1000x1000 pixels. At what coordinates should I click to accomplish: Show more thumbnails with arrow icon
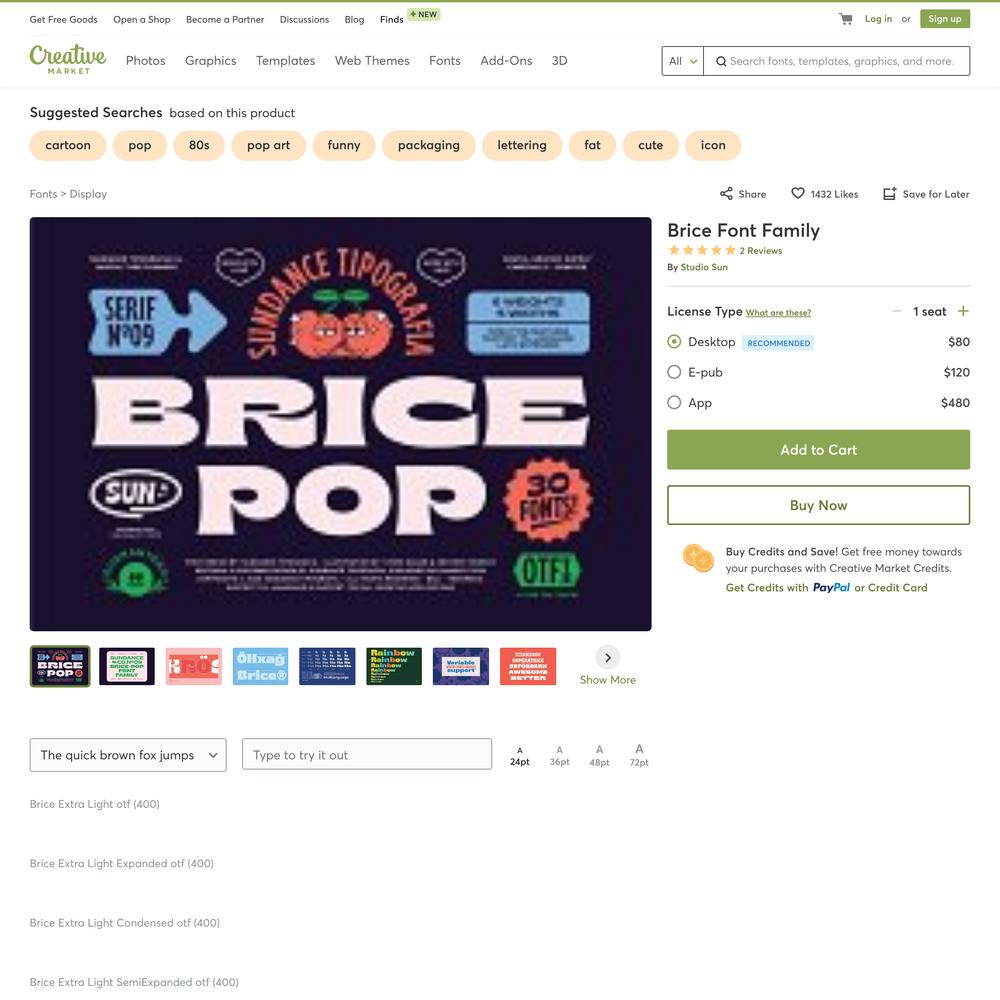click(608, 658)
